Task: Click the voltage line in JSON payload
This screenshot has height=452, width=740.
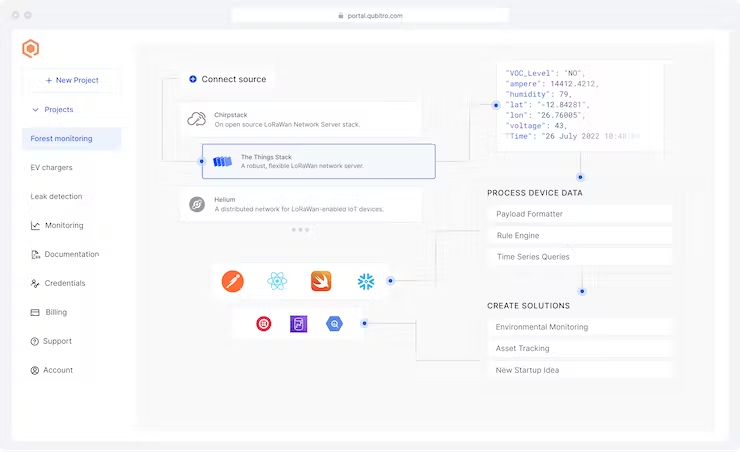Action: pyautogui.click(x=536, y=126)
